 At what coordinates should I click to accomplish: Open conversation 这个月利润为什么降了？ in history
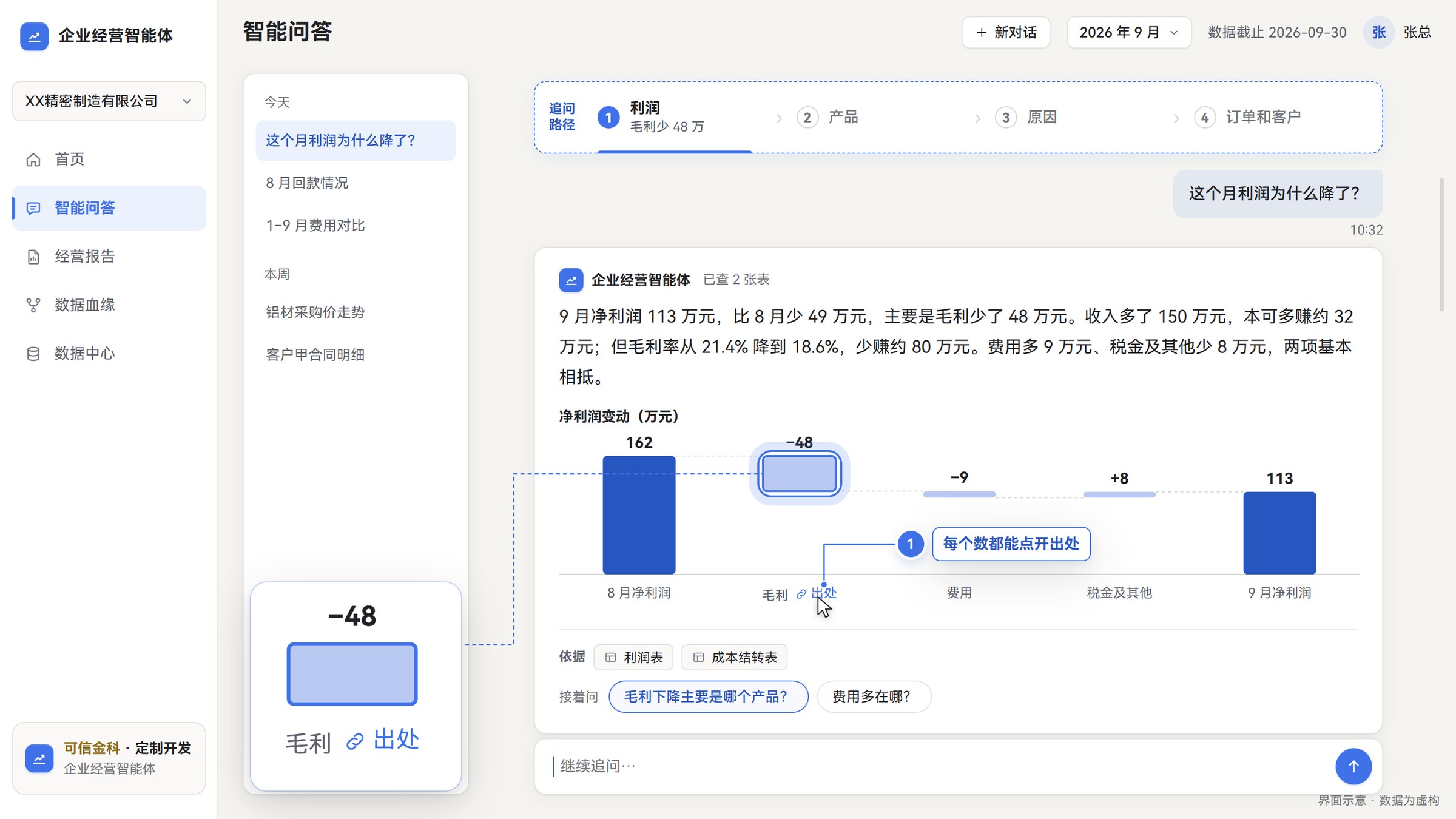pos(356,141)
